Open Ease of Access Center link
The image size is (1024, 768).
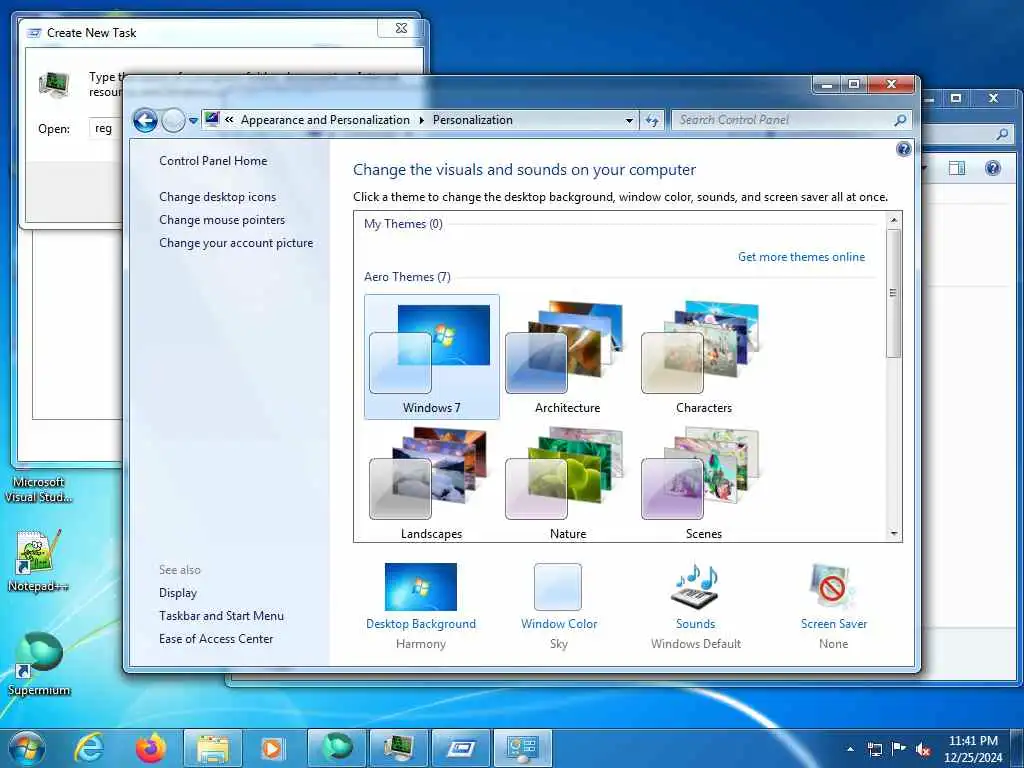(216, 639)
